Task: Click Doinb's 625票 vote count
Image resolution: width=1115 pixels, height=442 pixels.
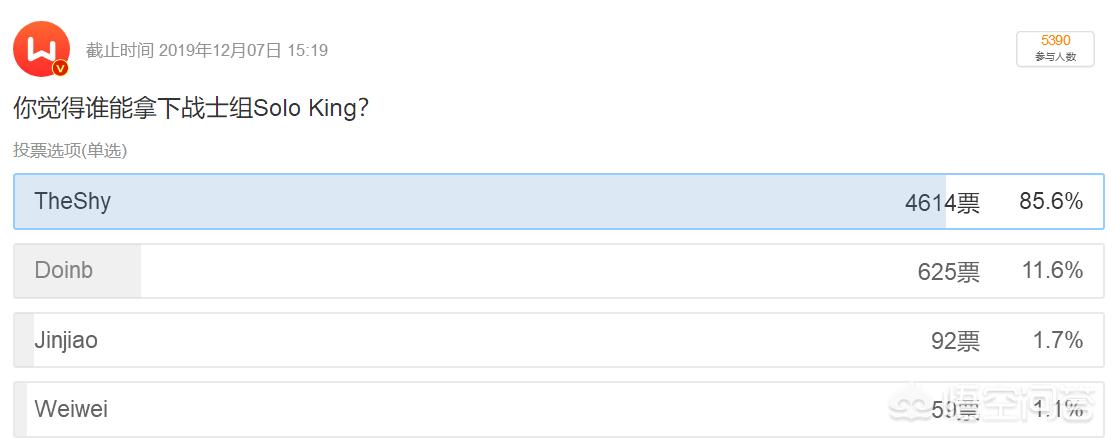Action: pyautogui.click(x=948, y=271)
